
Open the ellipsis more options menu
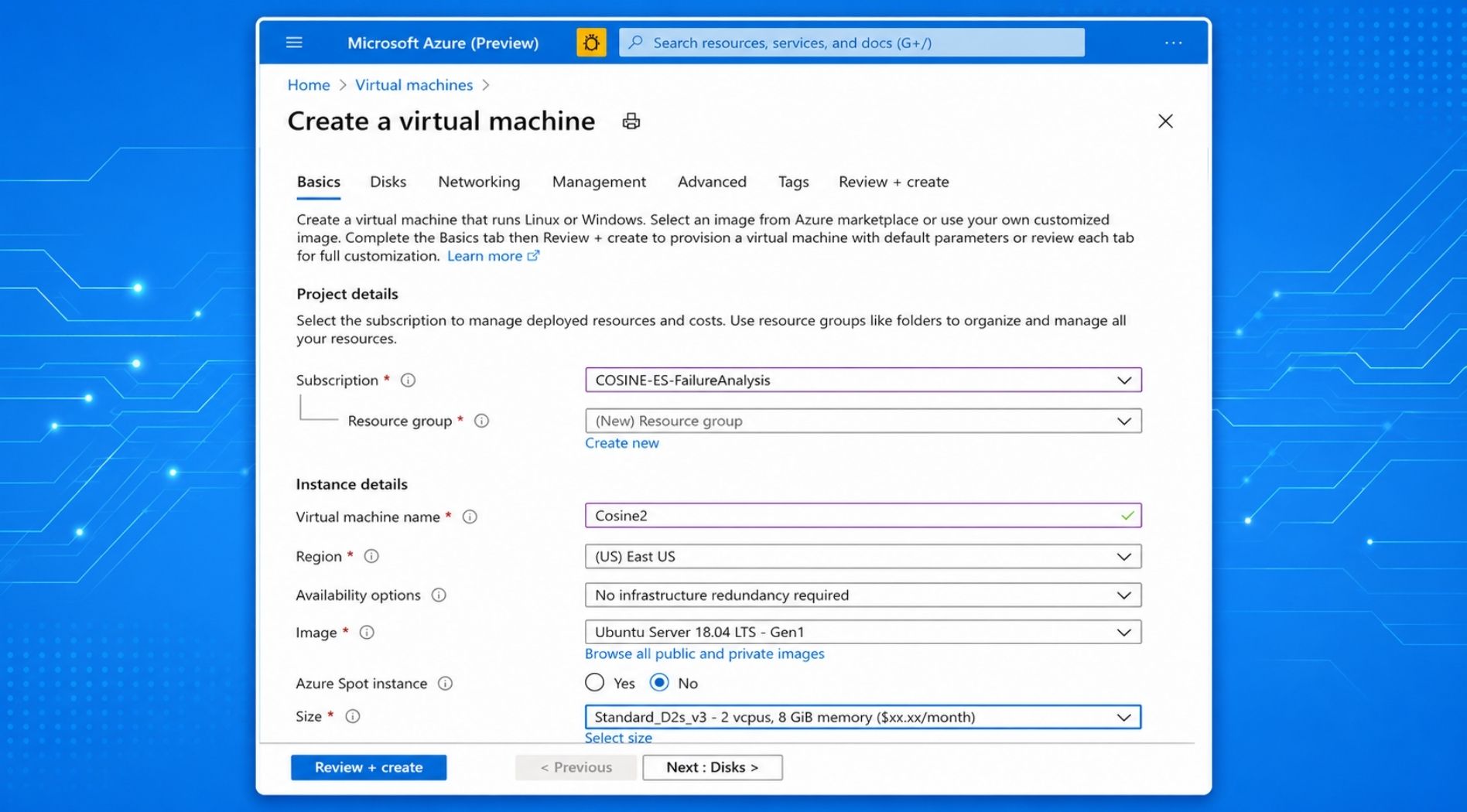click(x=1173, y=43)
